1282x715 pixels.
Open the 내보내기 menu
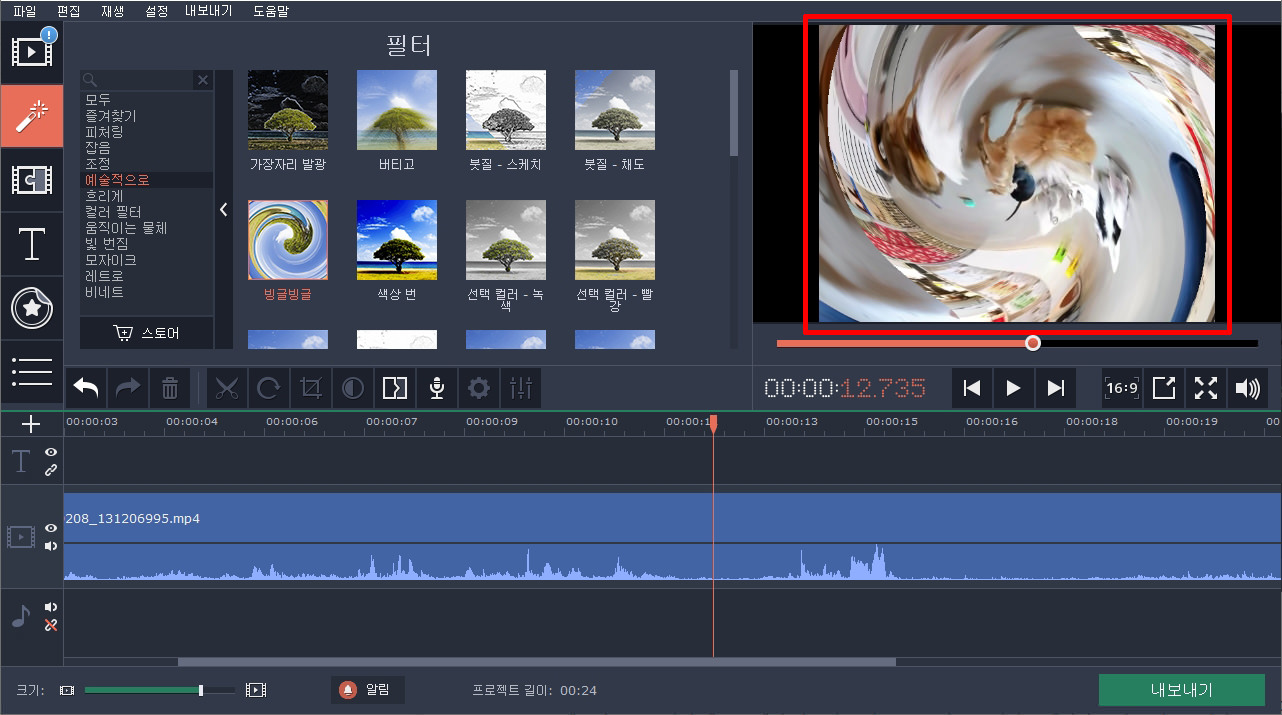pyautogui.click(x=209, y=11)
